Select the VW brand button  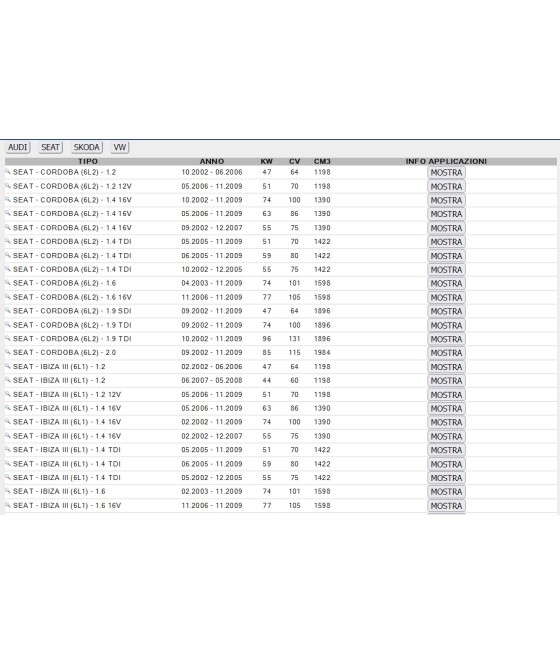[120, 147]
